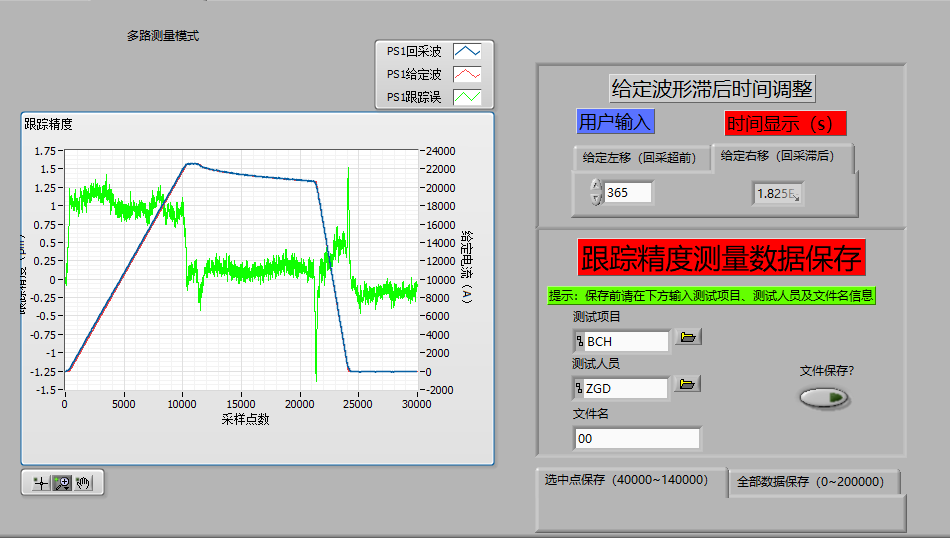This screenshot has height=538, width=950.
Task: Click the 1.825 time display indicator
Action: point(777,193)
